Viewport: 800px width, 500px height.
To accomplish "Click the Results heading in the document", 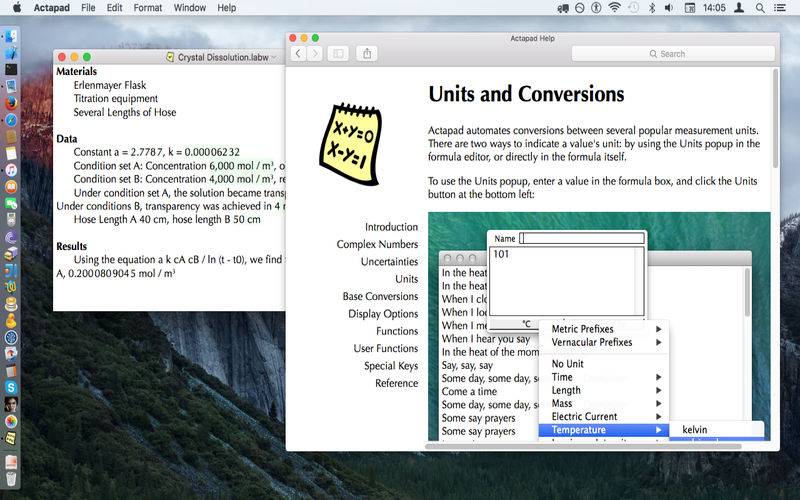I will coord(71,246).
